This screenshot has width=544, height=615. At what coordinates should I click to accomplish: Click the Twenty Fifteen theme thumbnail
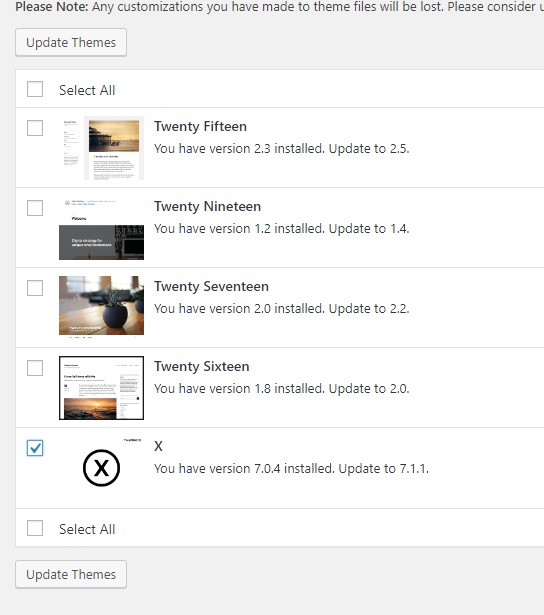[102, 148]
